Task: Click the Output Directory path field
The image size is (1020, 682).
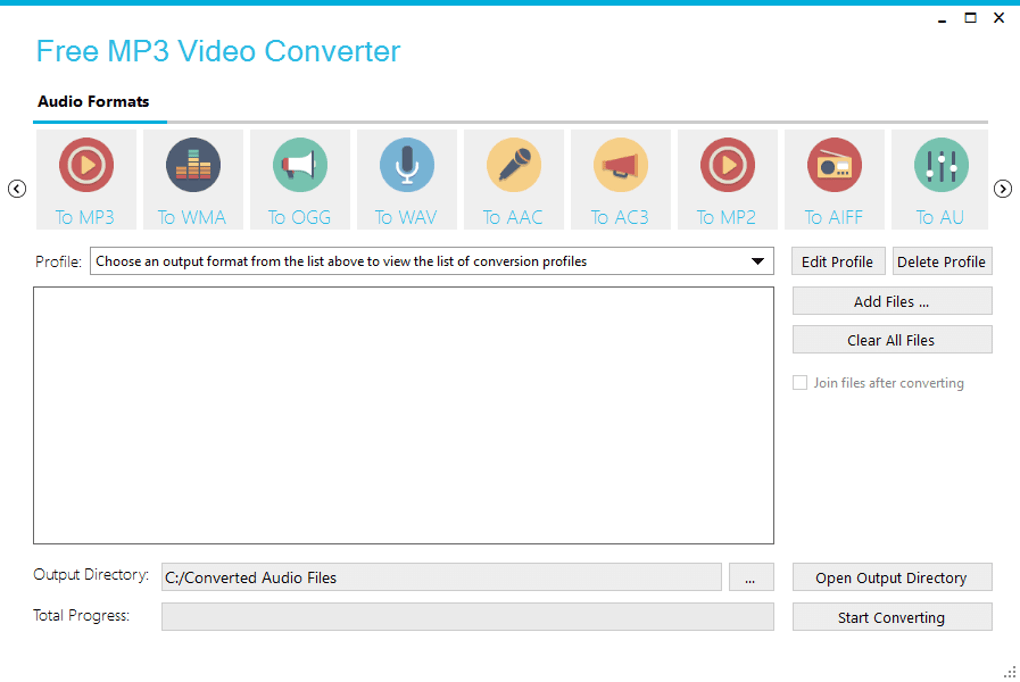Action: (x=442, y=577)
